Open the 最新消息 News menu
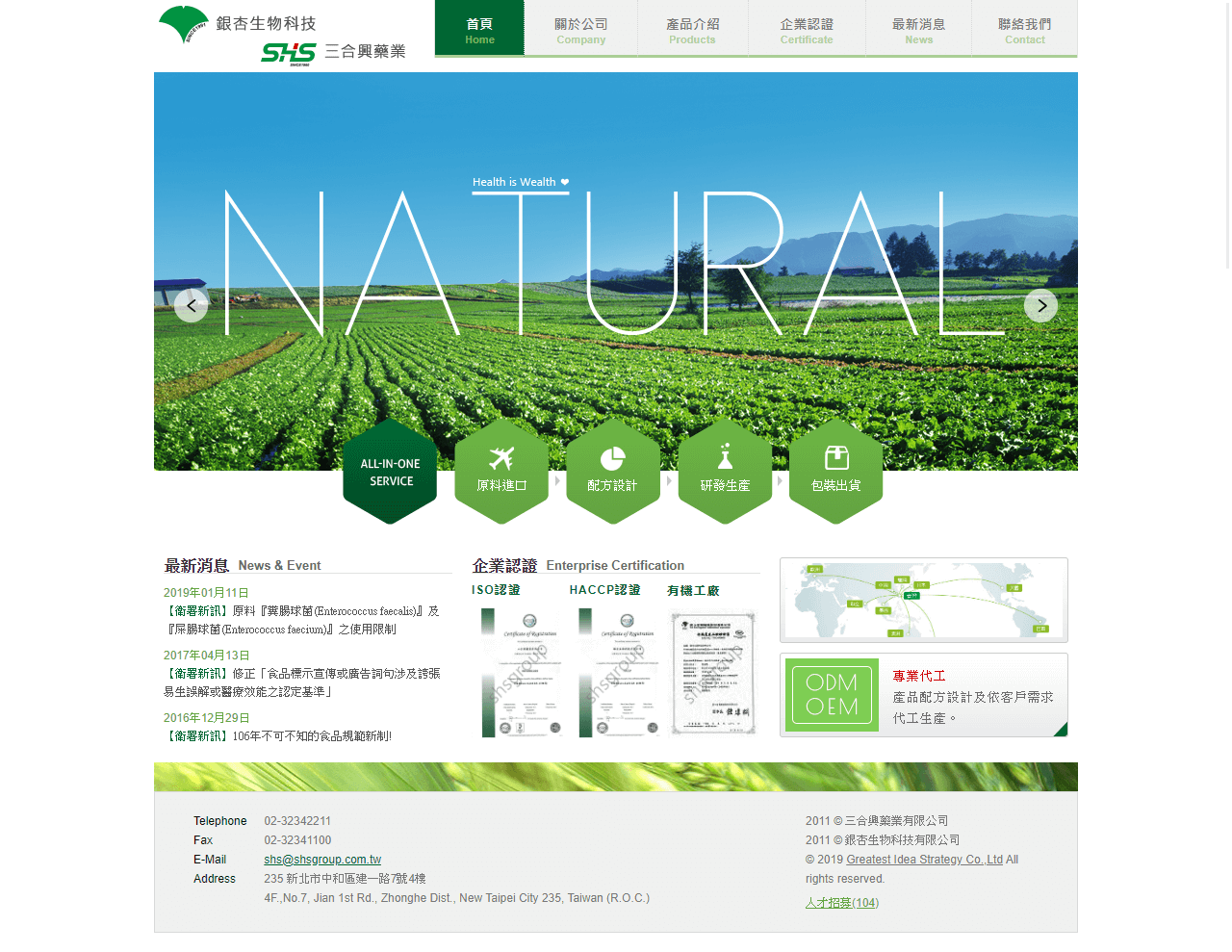This screenshot has height=952, width=1232. coord(919,29)
